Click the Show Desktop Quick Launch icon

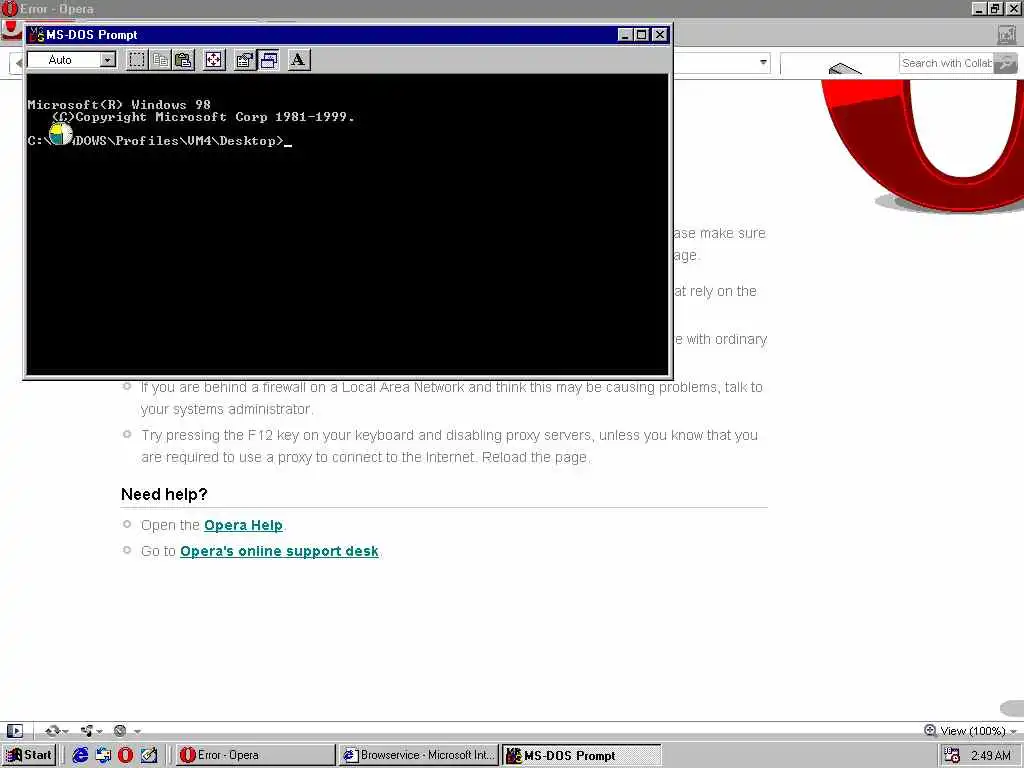pos(103,755)
